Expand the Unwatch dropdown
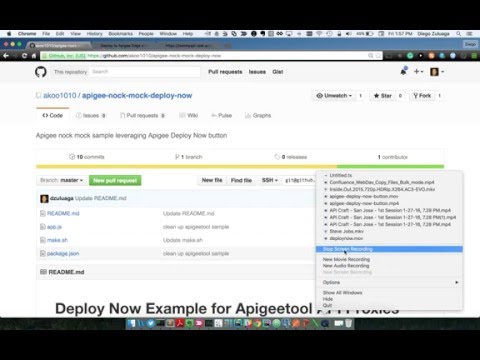 click(334, 96)
